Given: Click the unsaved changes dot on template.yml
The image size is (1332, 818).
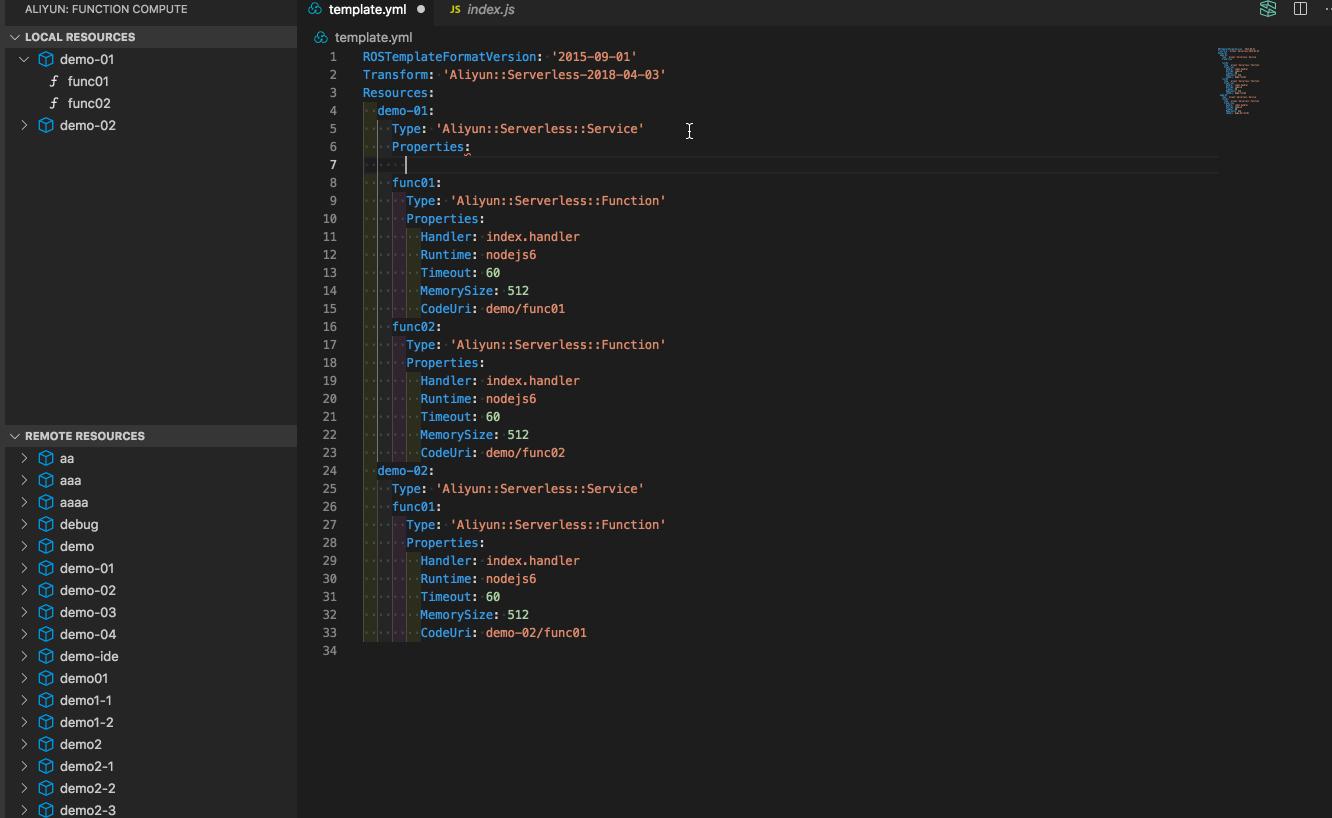Looking at the screenshot, I should coord(421,9).
